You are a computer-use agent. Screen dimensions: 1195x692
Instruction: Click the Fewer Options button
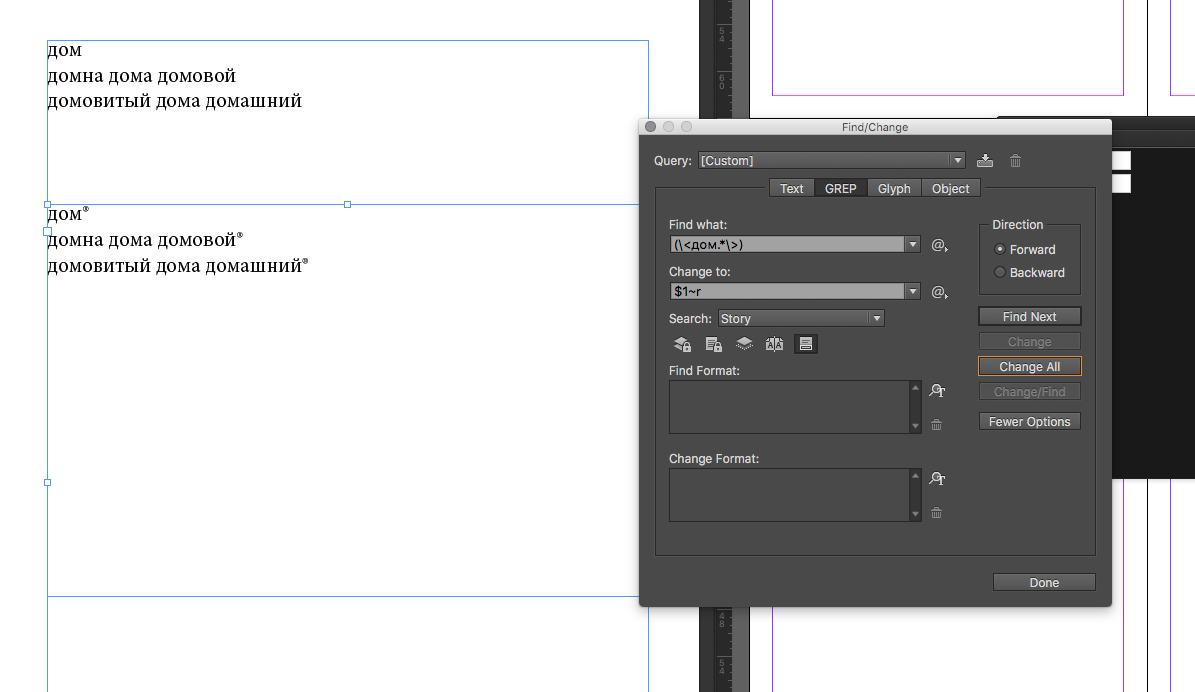click(1030, 421)
